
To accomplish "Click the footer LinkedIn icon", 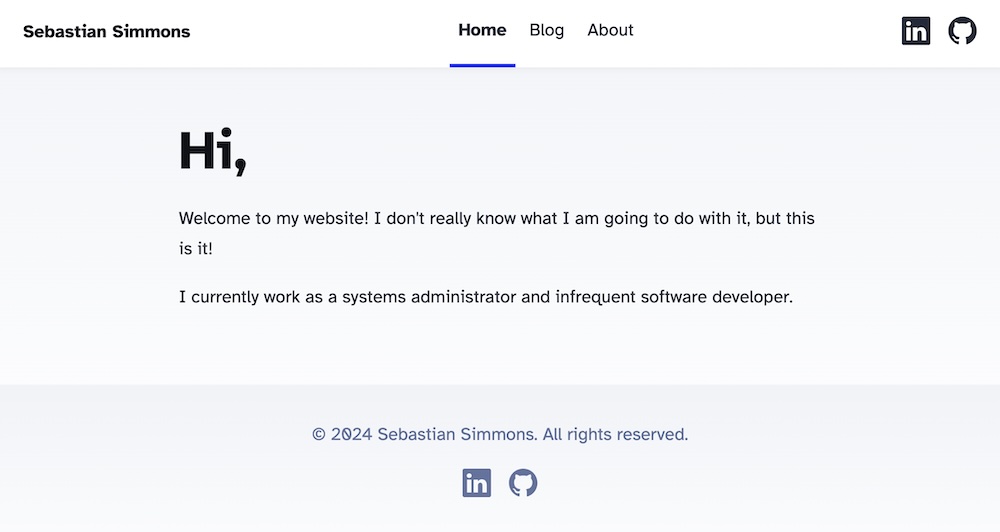I will pyautogui.click(x=477, y=483).
